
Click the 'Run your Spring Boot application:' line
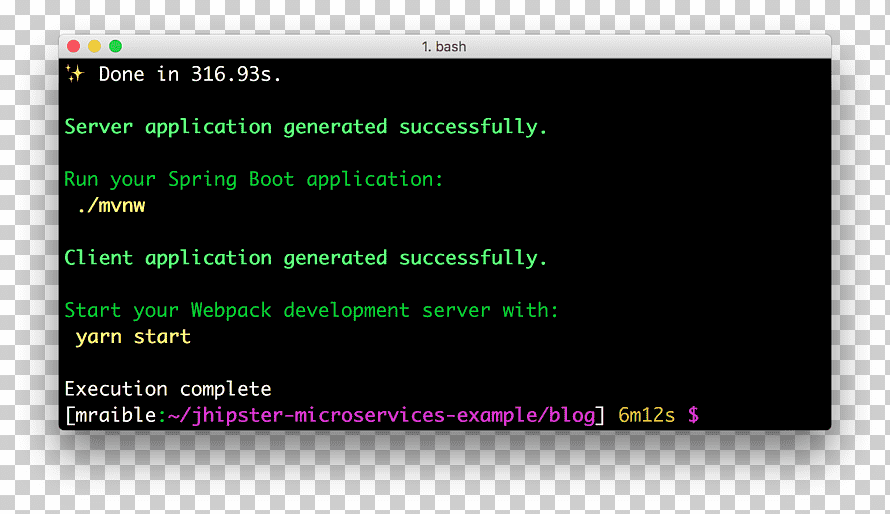[253, 180]
